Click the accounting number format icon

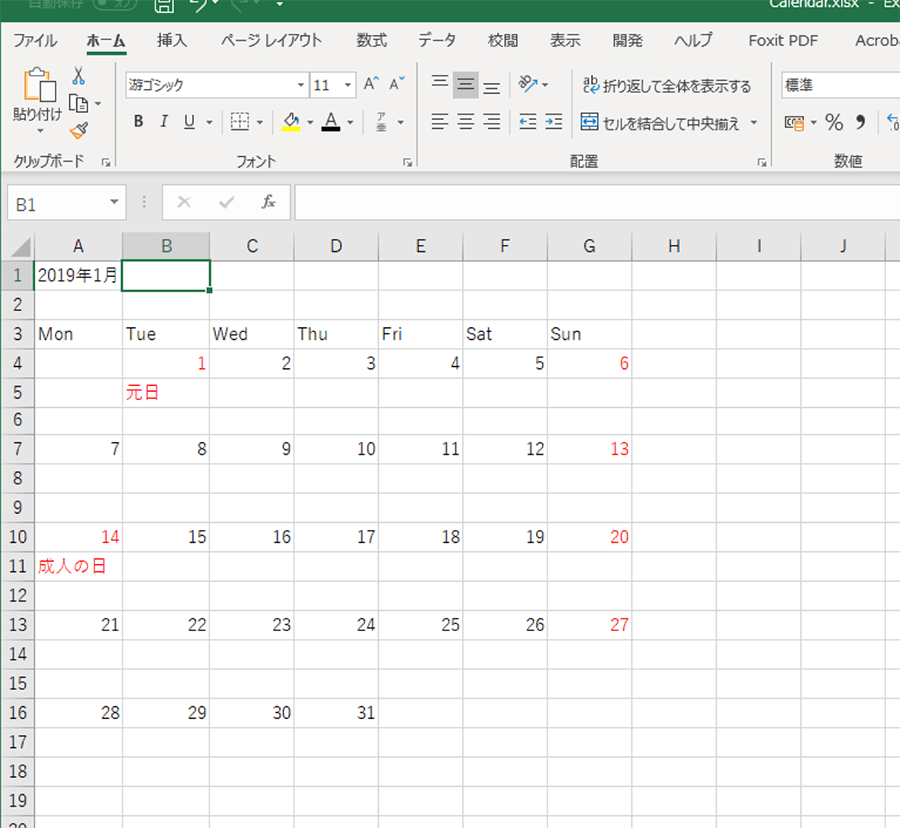795,122
